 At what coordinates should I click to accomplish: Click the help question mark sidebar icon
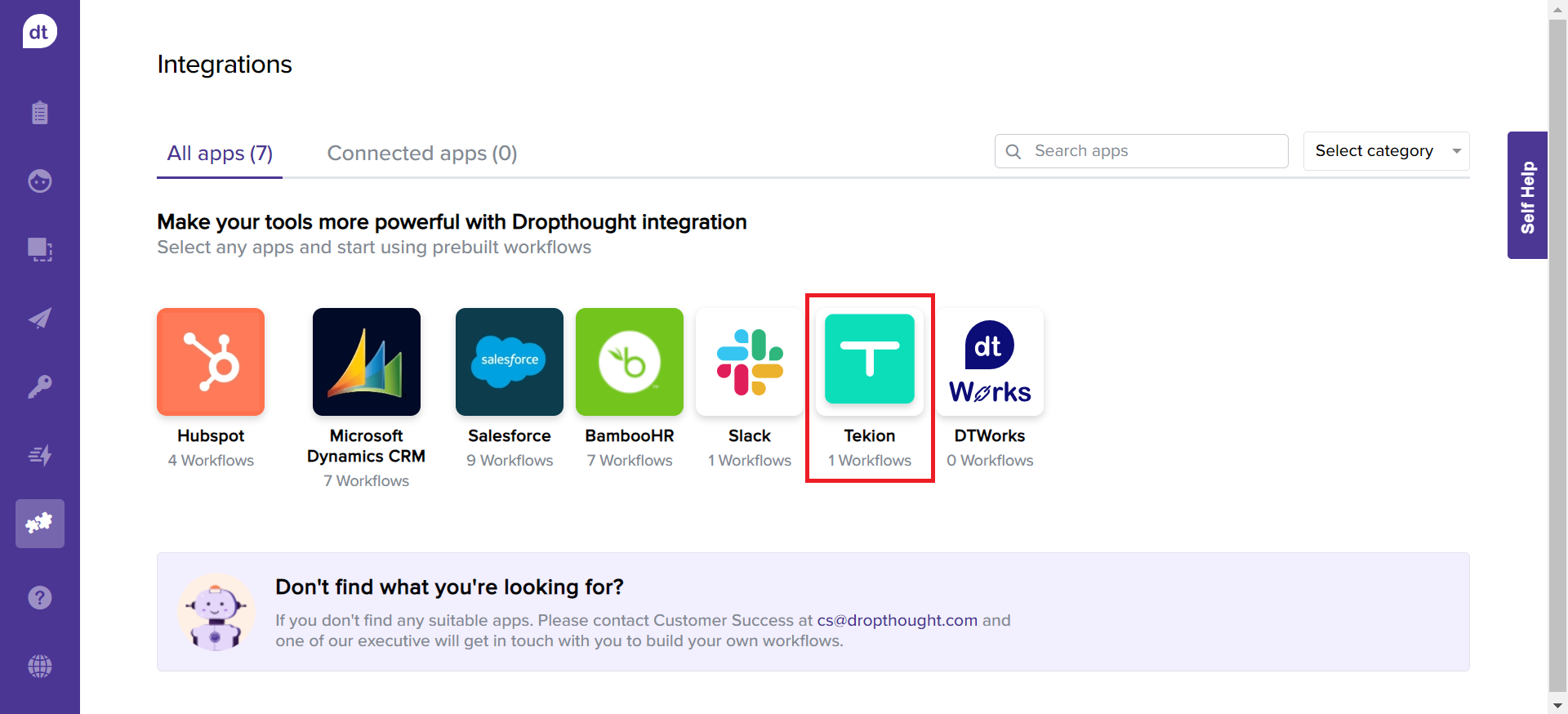(x=40, y=598)
